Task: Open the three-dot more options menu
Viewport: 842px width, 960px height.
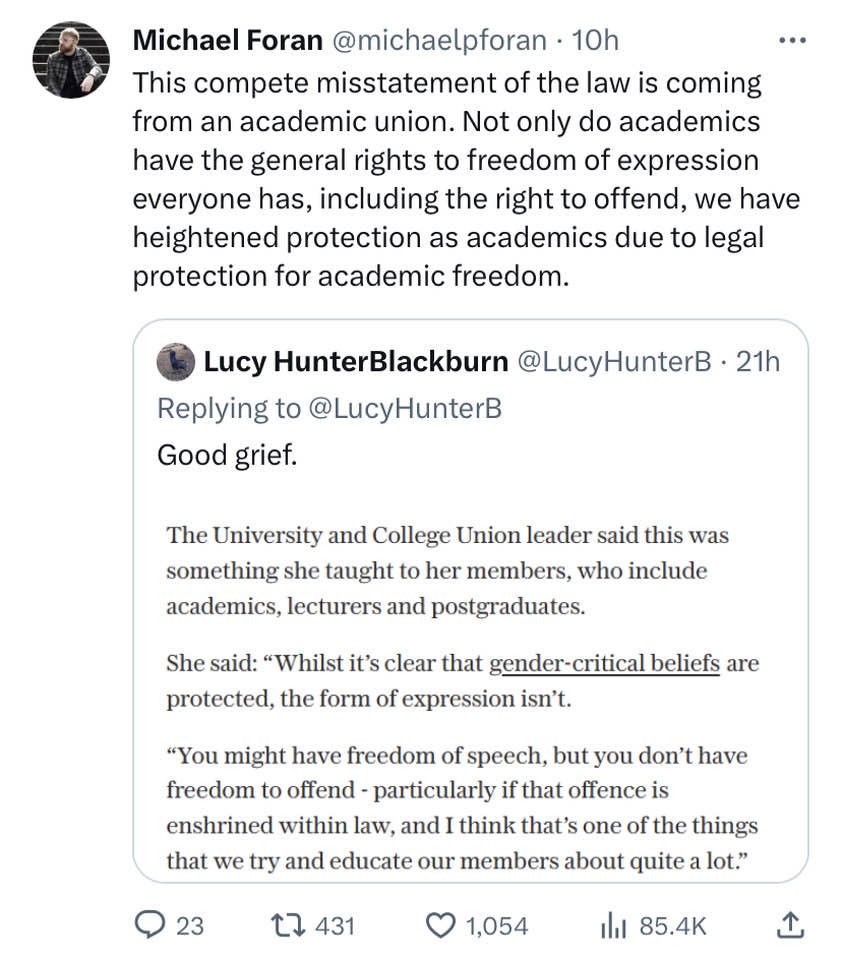Action: 792,41
